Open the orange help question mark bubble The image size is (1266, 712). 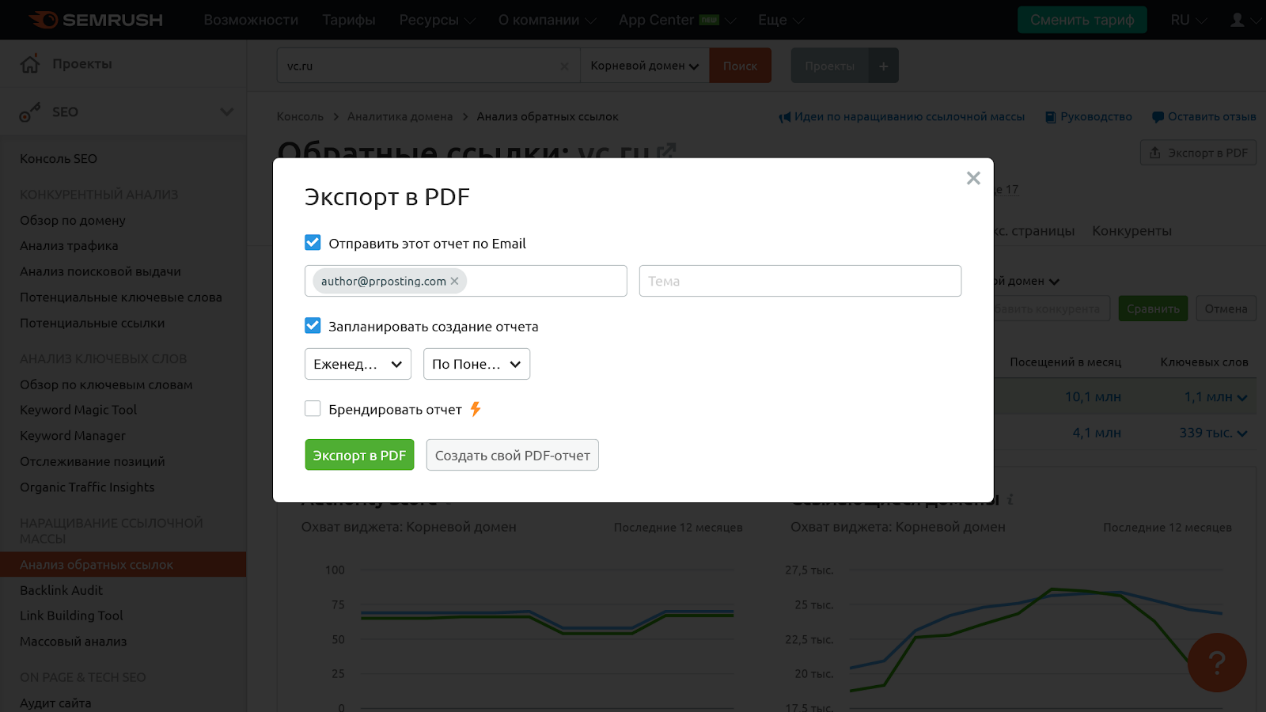[1216, 662]
